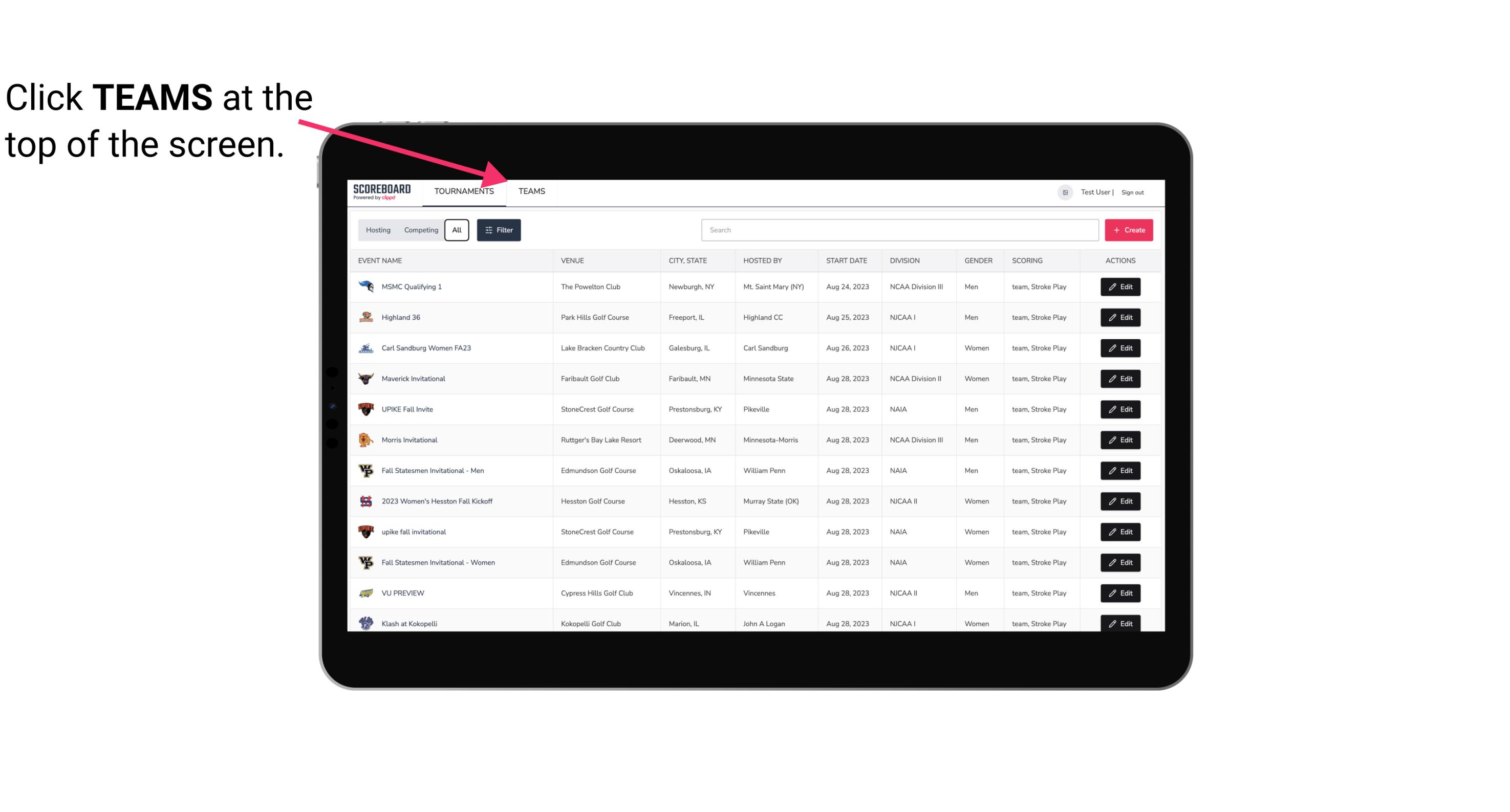The width and height of the screenshot is (1510, 812).
Task: Click the Filter dropdown button
Action: [499, 230]
